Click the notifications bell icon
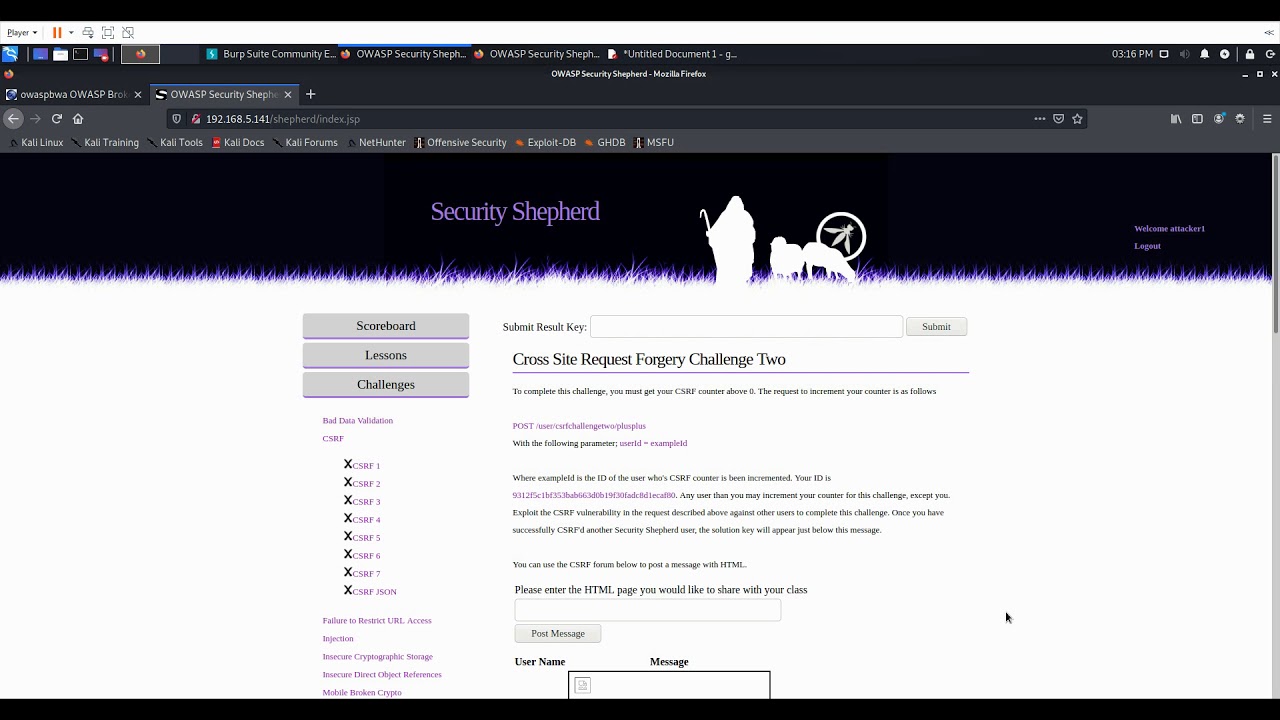Viewport: 1280px width, 720px height. [x=1204, y=54]
